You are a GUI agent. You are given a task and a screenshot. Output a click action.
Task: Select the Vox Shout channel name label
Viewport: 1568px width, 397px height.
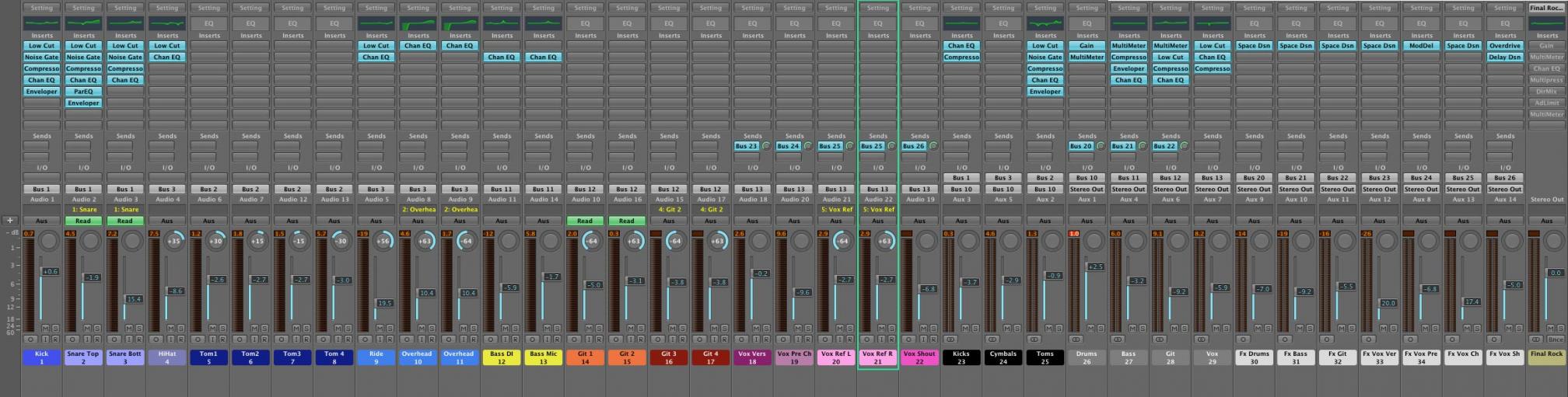tap(920, 357)
